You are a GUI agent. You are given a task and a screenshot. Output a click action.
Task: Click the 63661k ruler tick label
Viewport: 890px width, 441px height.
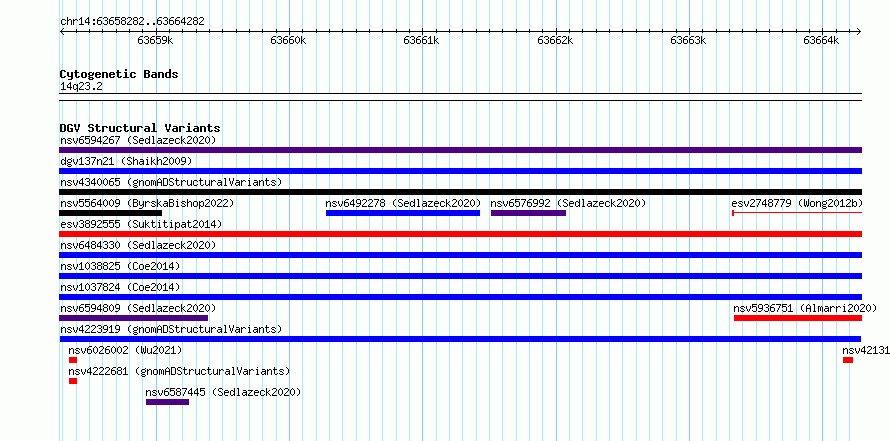(422, 40)
